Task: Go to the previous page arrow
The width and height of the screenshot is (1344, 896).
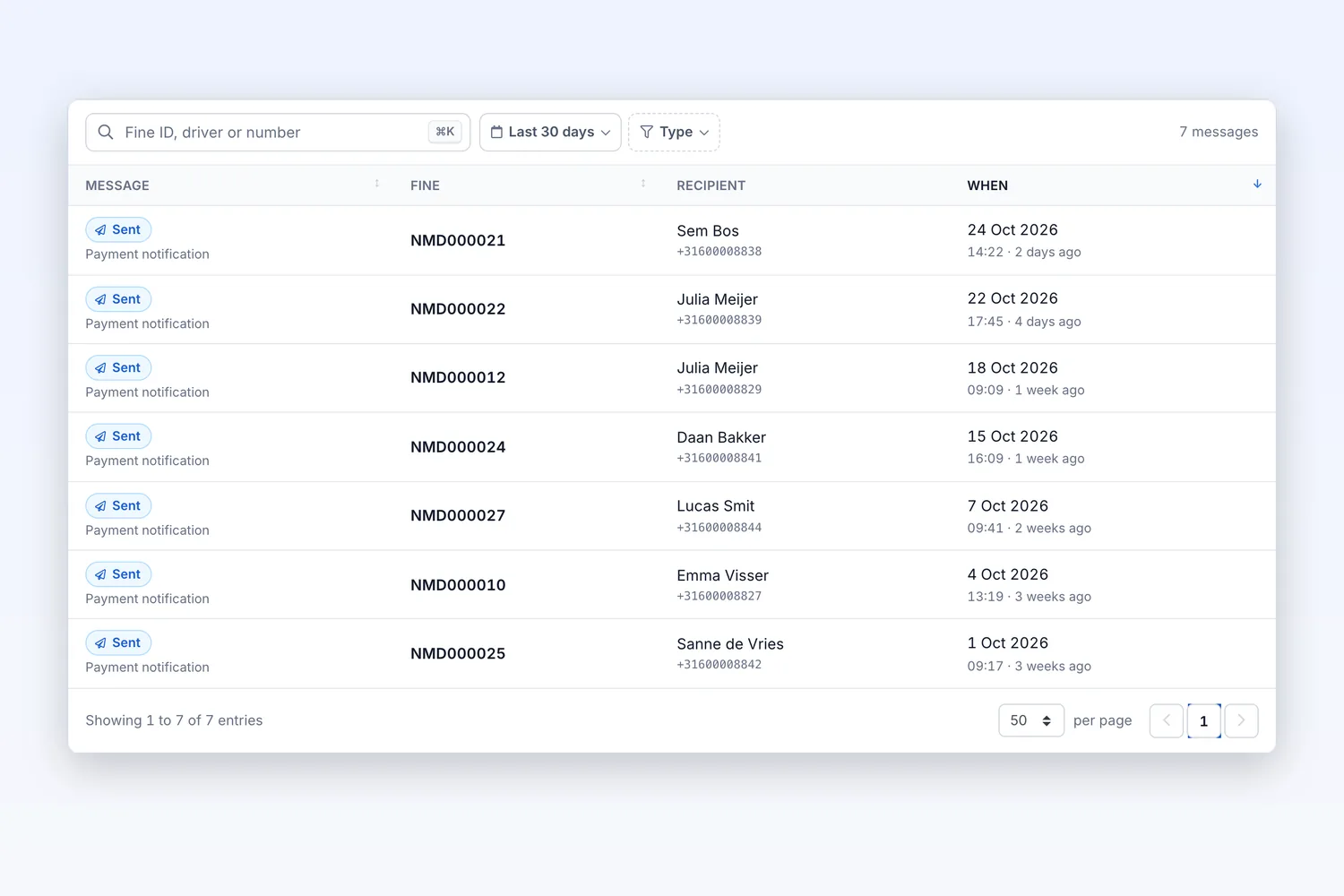Action: point(1167,720)
